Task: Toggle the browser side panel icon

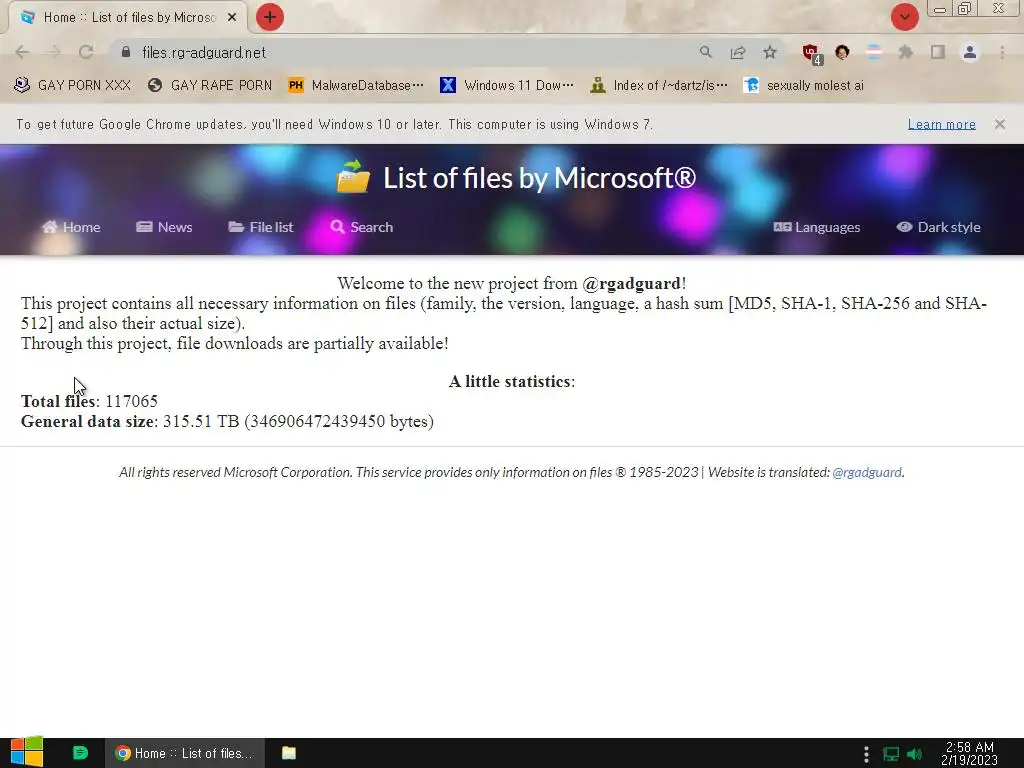Action: click(938, 52)
